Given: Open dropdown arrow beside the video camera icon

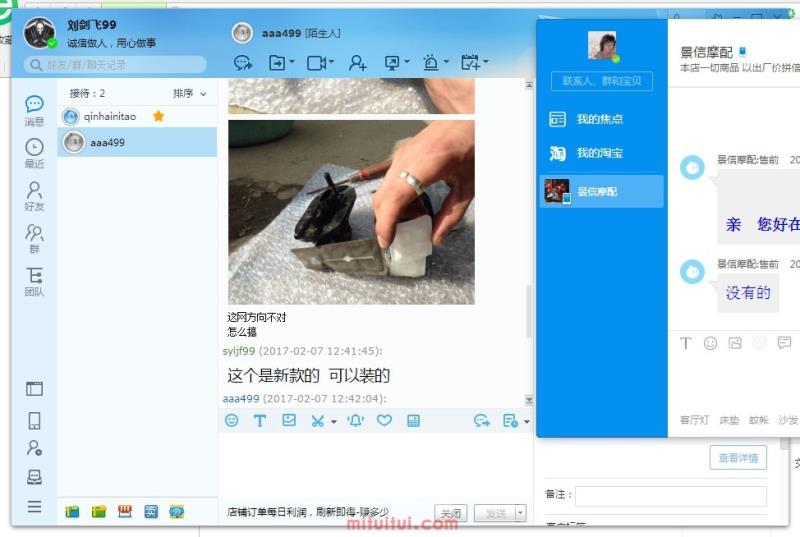Looking at the screenshot, I should 332,62.
